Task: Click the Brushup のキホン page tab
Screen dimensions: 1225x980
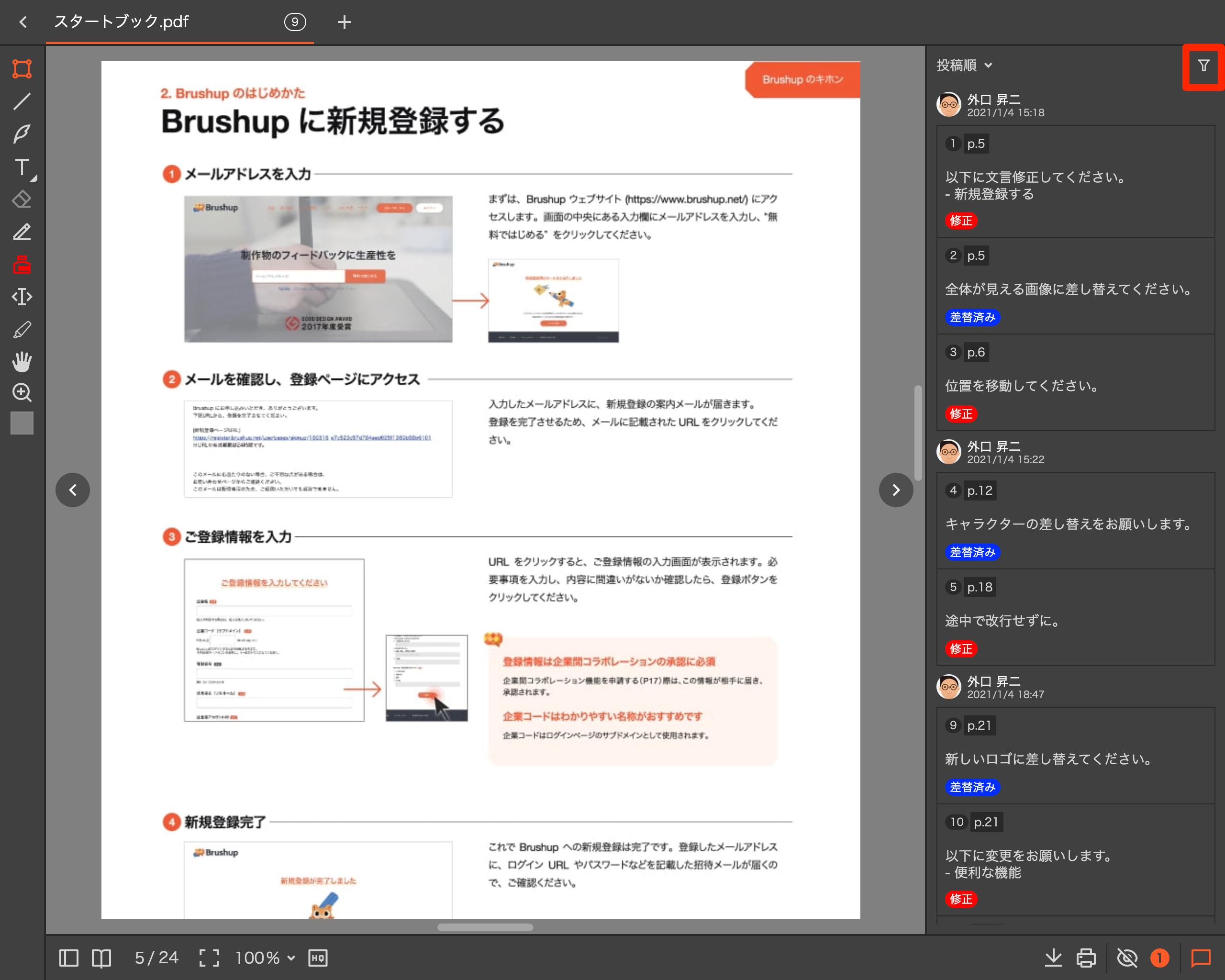Action: pyautogui.click(x=802, y=79)
